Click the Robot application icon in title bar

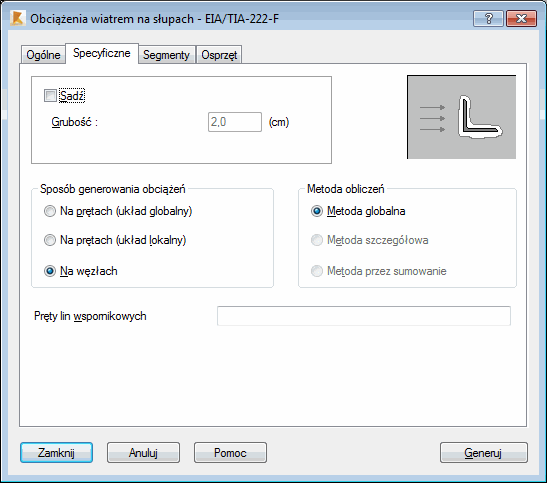point(17,18)
